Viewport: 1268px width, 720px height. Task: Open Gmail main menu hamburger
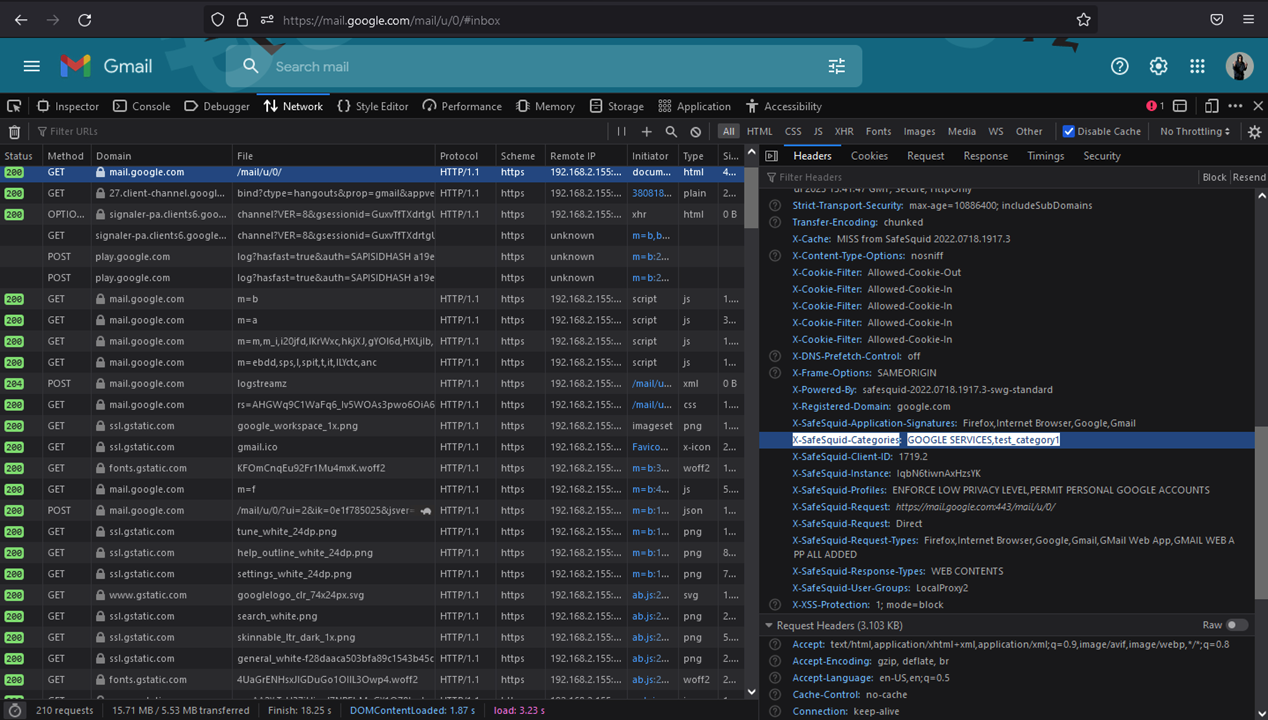click(x=32, y=66)
